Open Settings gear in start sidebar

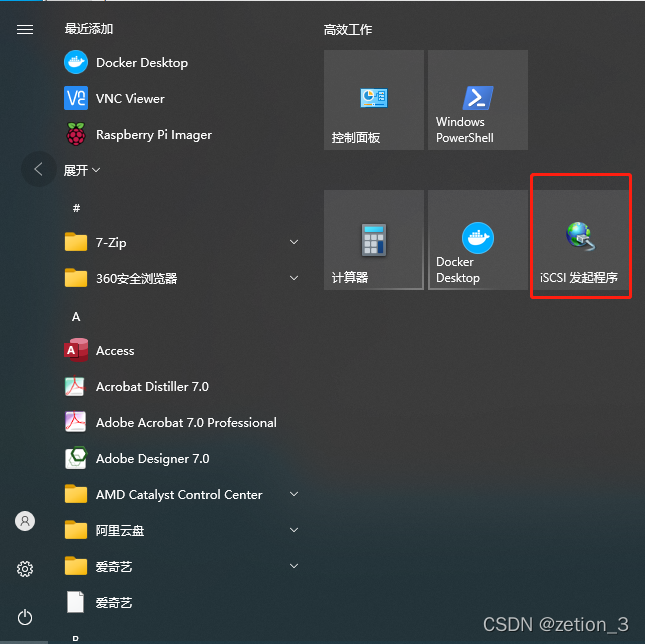click(25, 569)
